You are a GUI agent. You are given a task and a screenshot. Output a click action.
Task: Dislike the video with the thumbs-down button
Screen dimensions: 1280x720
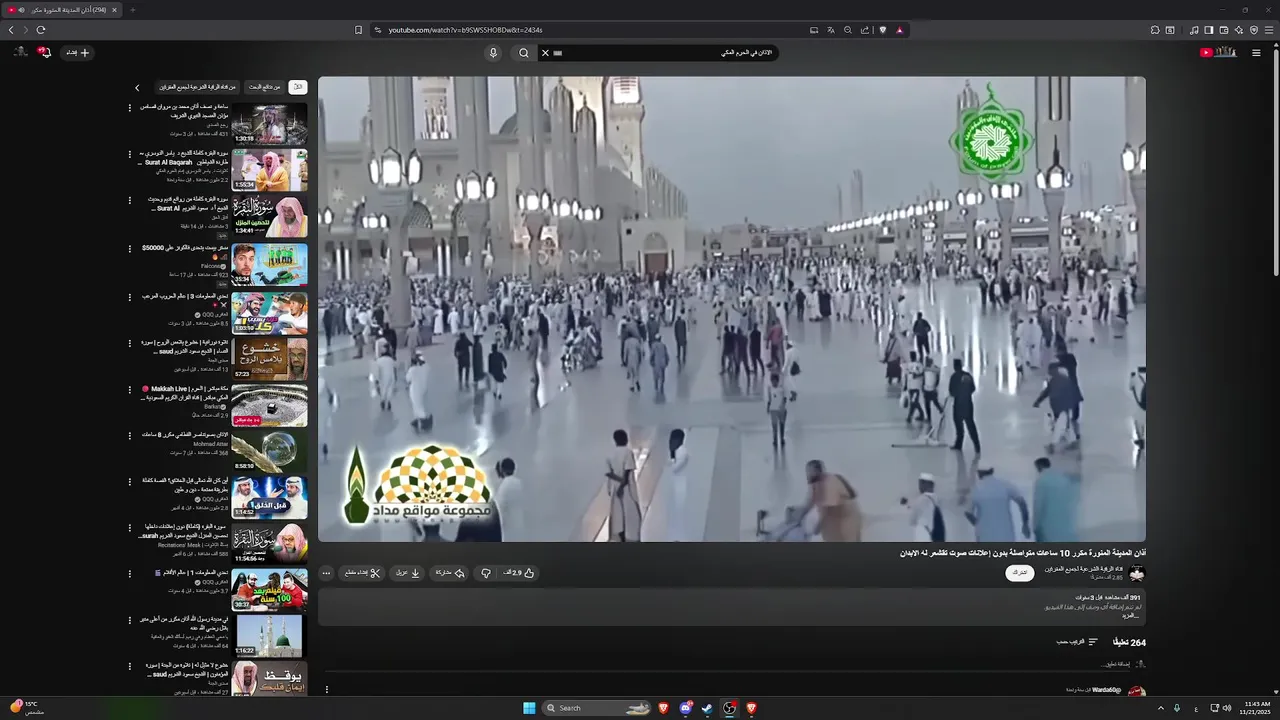point(486,573)
